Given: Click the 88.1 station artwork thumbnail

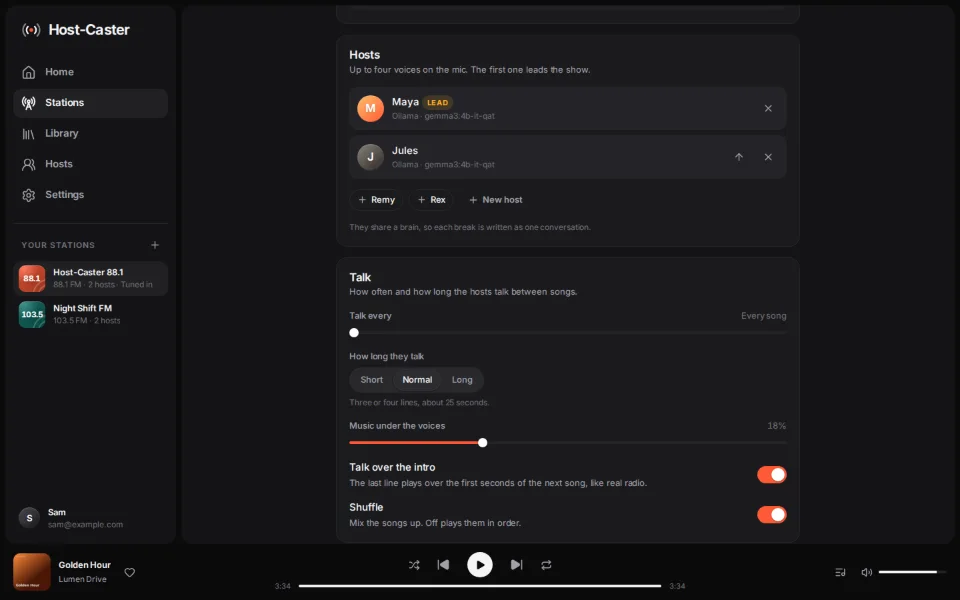Looking at the screenshot, I should (x=32, y=279).
